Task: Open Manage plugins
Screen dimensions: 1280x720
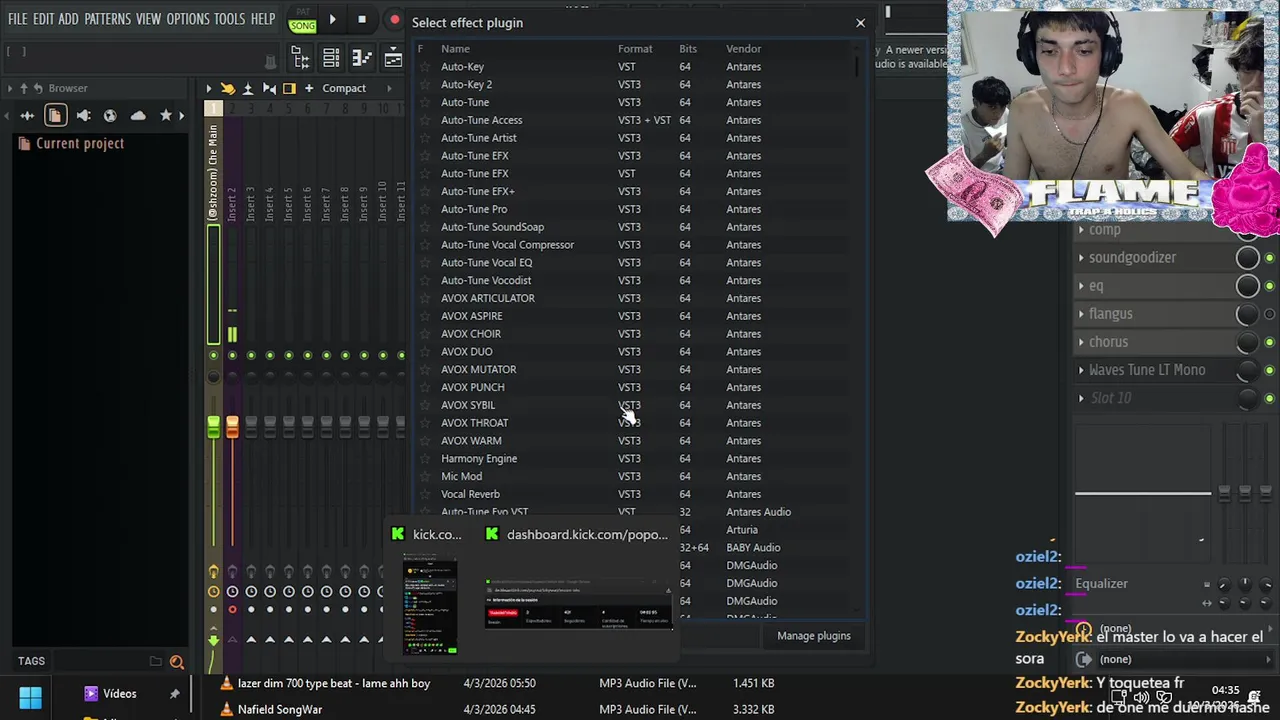Action: coord(814,636)
